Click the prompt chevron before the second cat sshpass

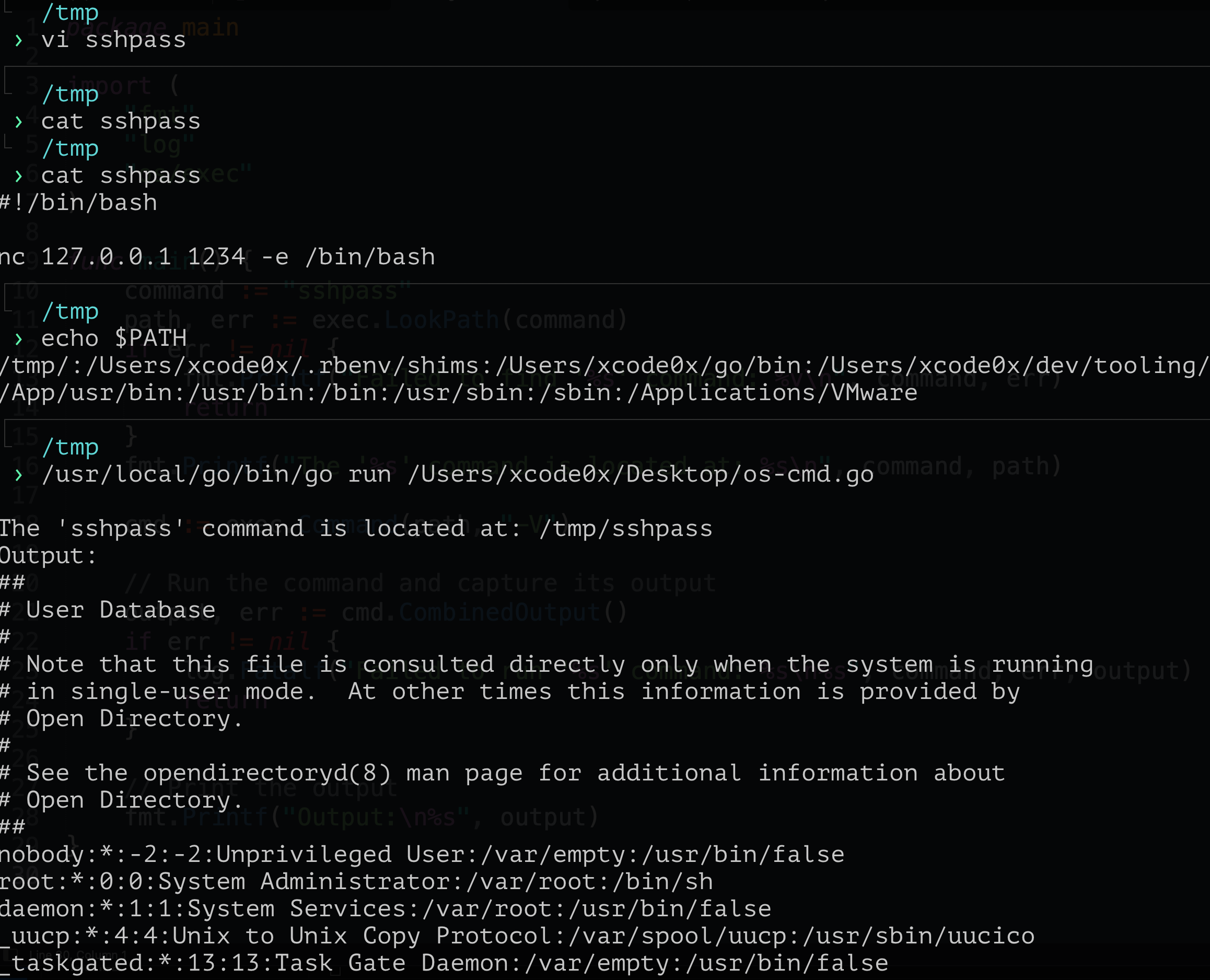click(x=19, y=176)
